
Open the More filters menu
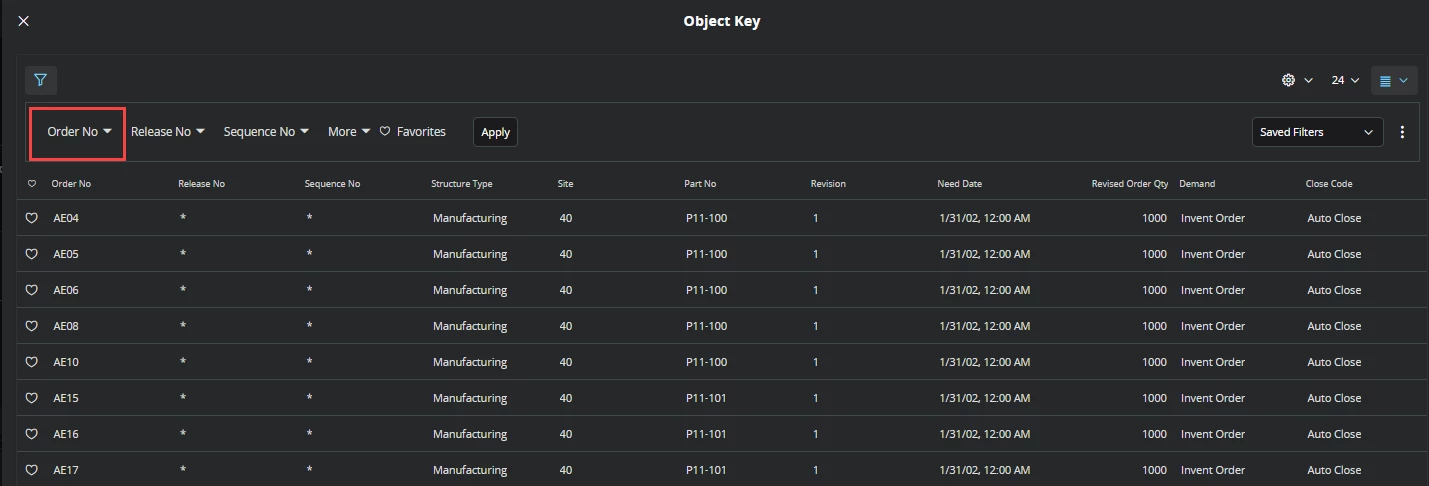pos(349,132)
